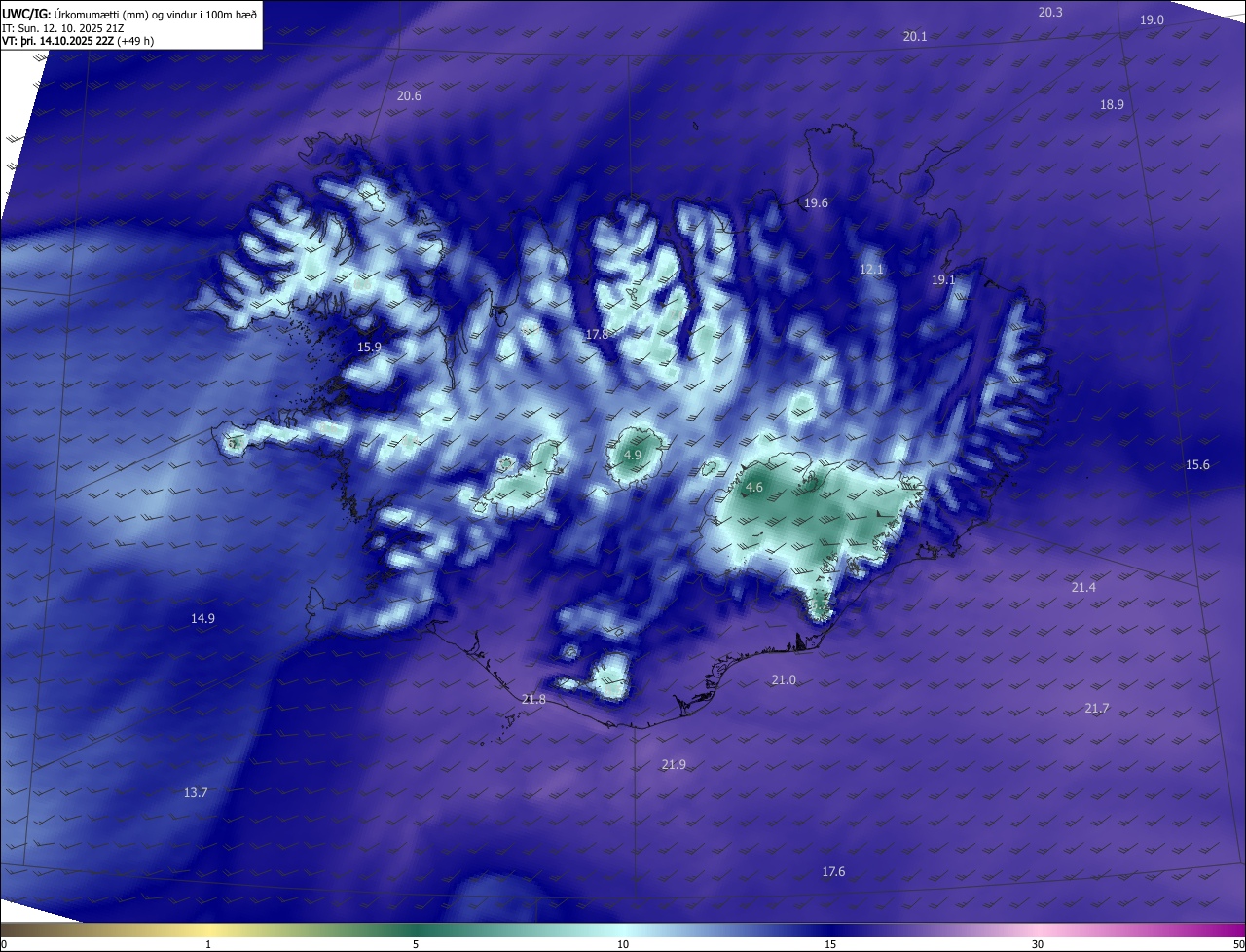
Task: Click the 12.1 value label on the map
Action: tap(871, 269)
